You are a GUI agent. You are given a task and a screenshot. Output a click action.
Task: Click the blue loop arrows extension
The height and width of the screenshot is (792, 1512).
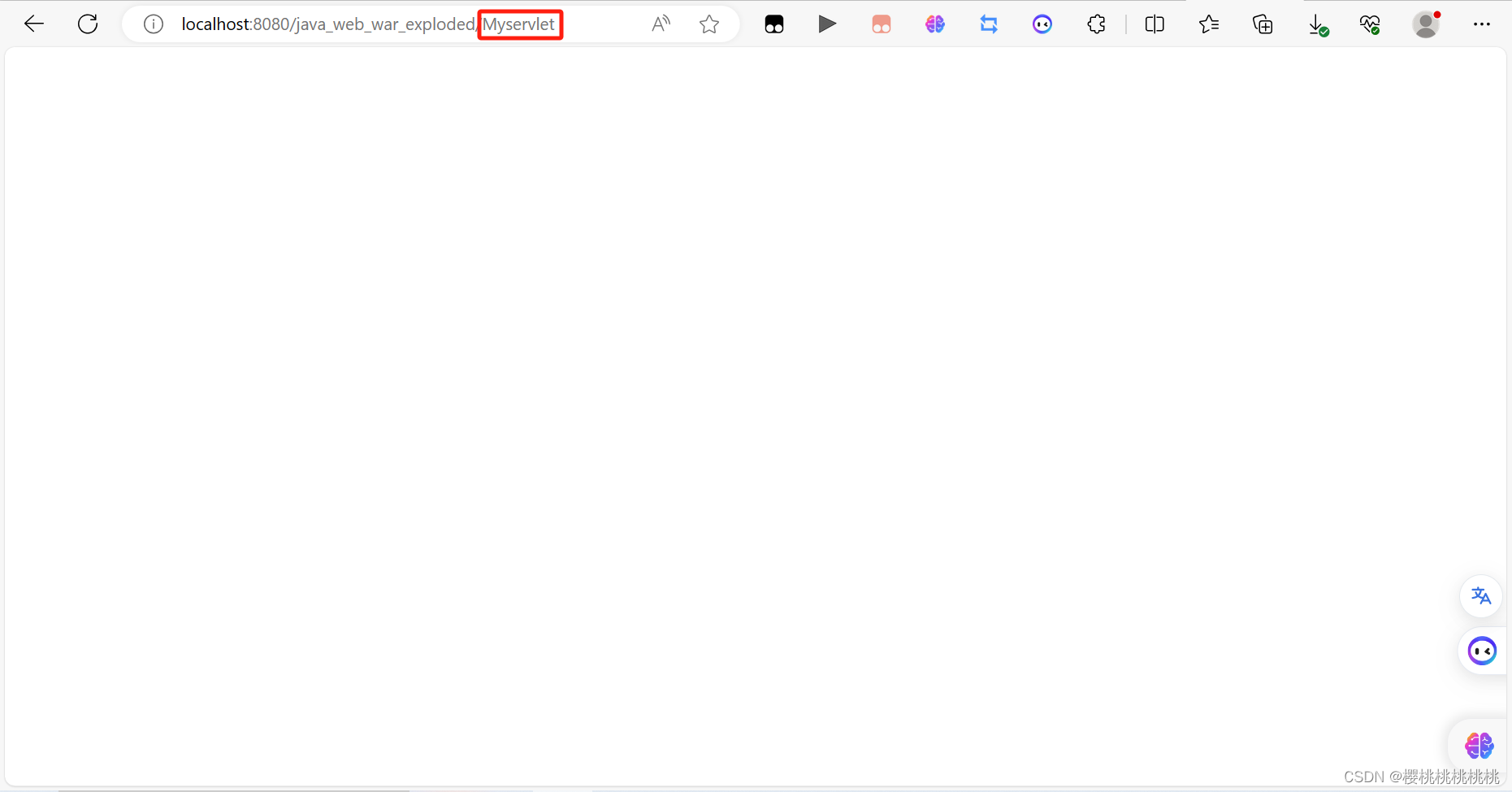989,24
